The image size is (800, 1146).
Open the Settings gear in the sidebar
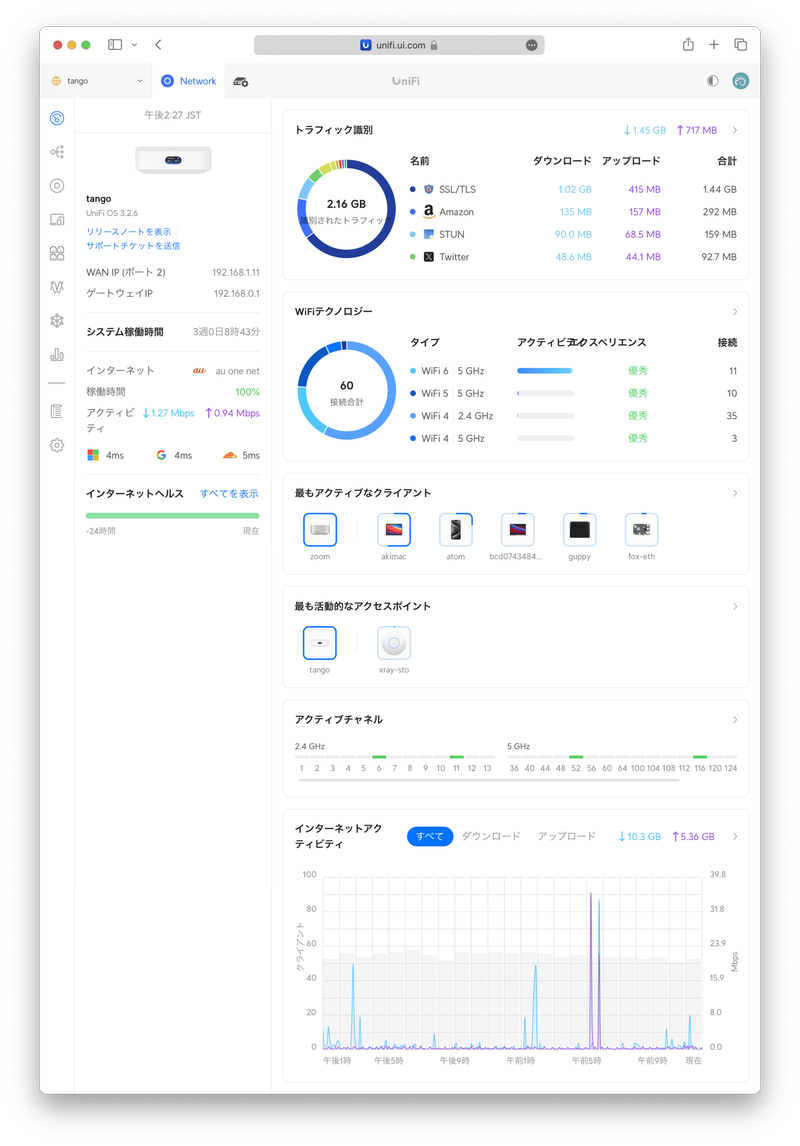click(x=57, y=445)
